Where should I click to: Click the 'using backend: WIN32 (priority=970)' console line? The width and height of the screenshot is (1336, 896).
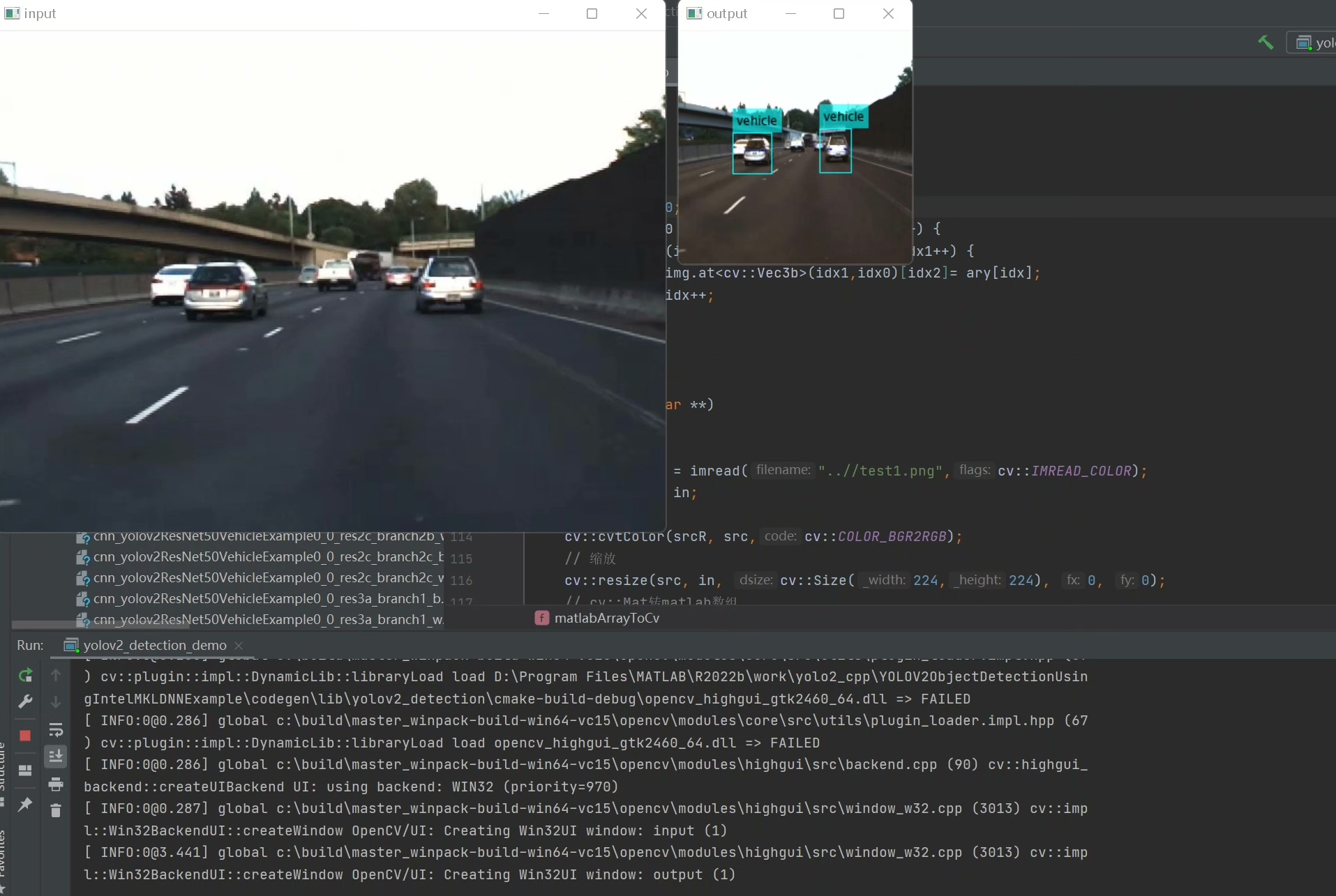[351, 787]
